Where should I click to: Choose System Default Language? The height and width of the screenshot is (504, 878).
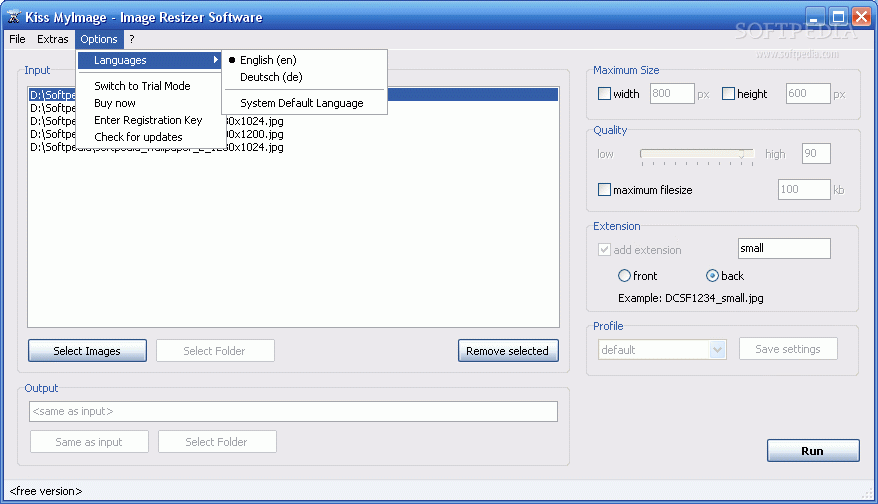(x=304, y=103)
